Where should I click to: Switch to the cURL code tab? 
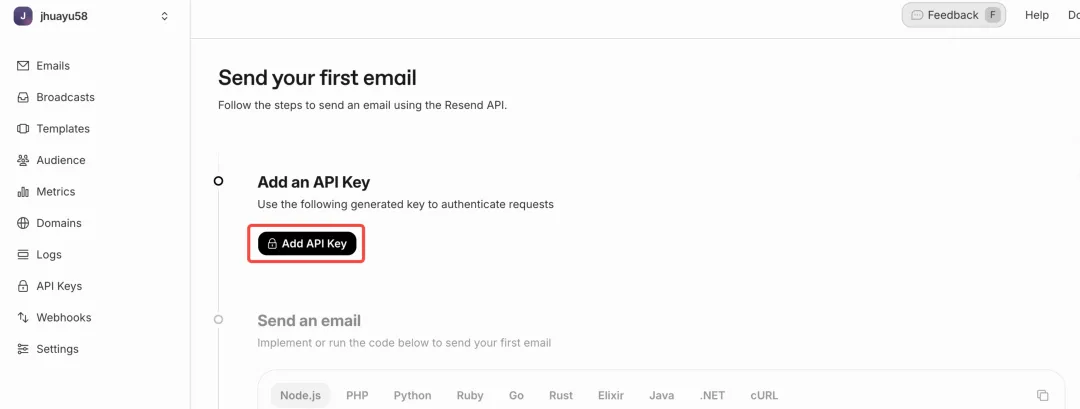(x=764, y=395)
